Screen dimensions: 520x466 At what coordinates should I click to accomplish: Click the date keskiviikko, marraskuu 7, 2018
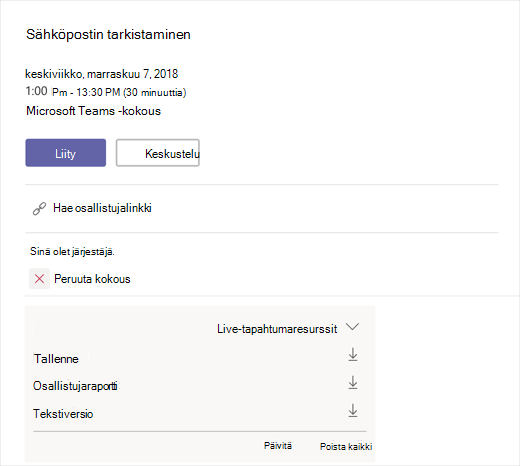point(102,74)
